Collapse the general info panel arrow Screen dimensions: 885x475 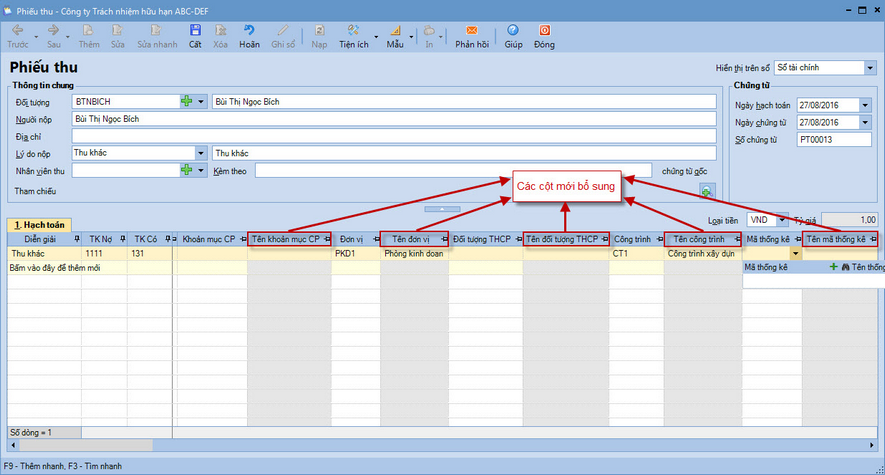tap(442, 209)
